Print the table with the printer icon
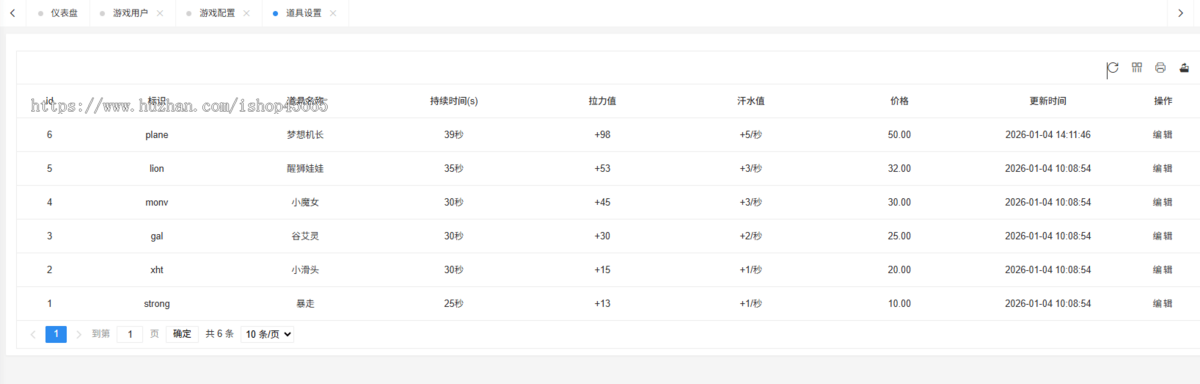This screenshot has height=384, width=1200. [x=1161, y=68]
